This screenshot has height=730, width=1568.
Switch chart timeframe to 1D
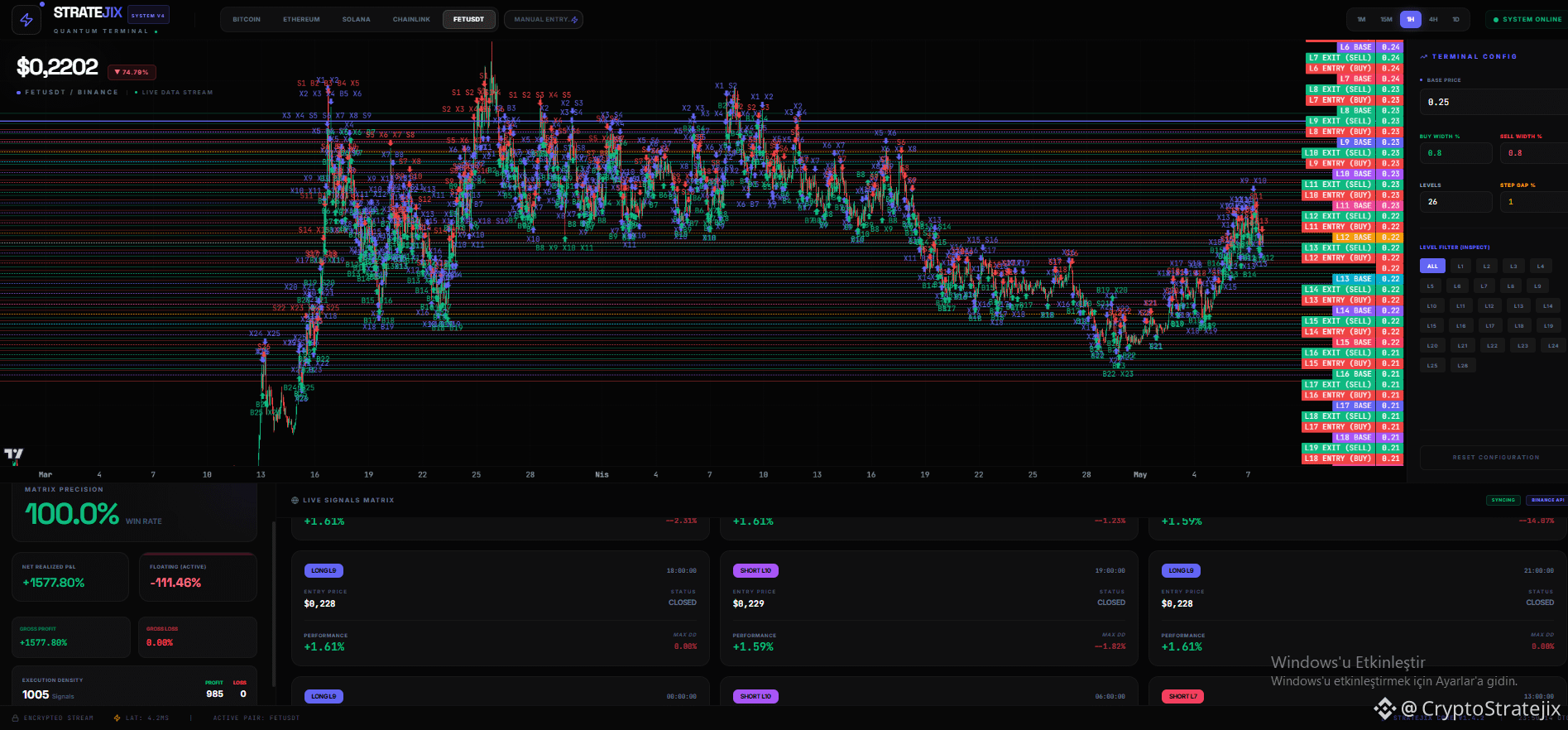click(1455, 19)
